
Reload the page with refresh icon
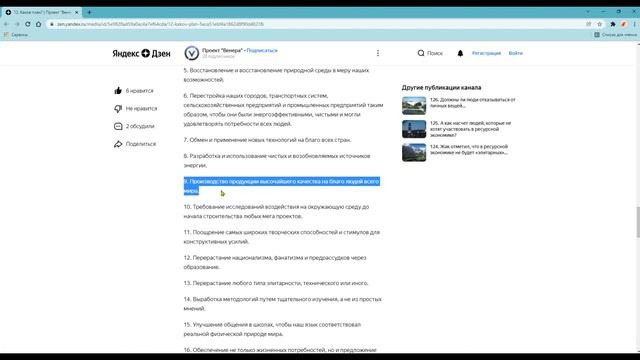(28, 24)
